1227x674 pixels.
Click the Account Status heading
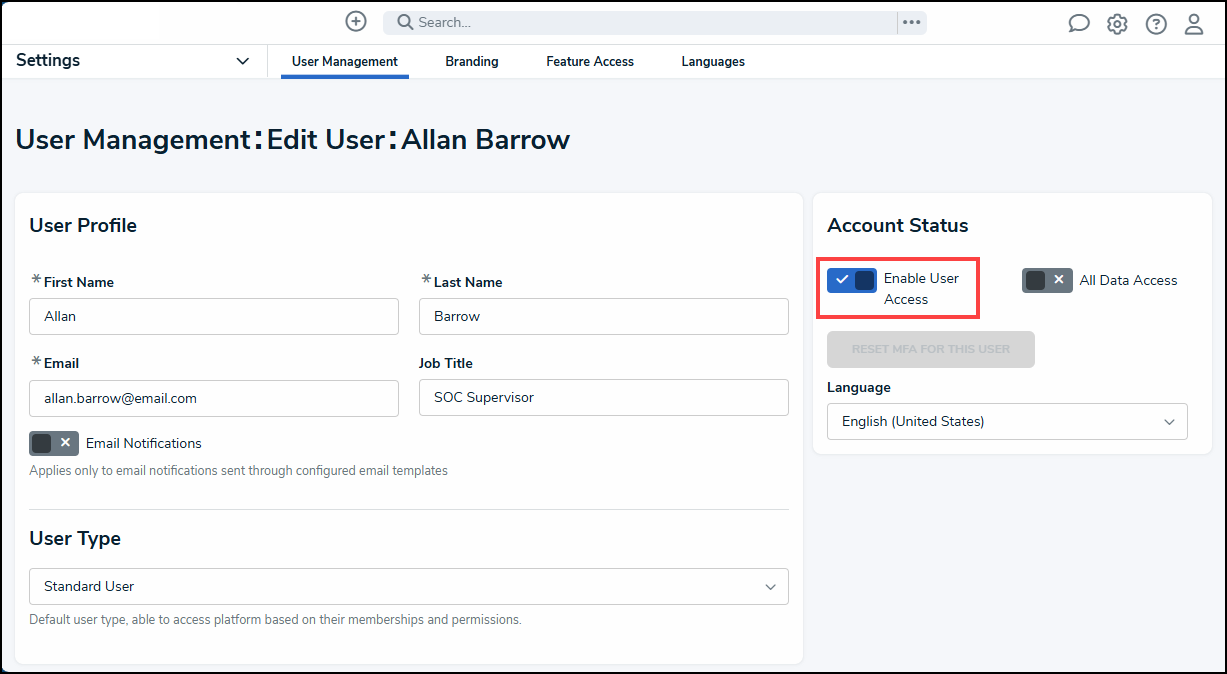pos(898,225)
